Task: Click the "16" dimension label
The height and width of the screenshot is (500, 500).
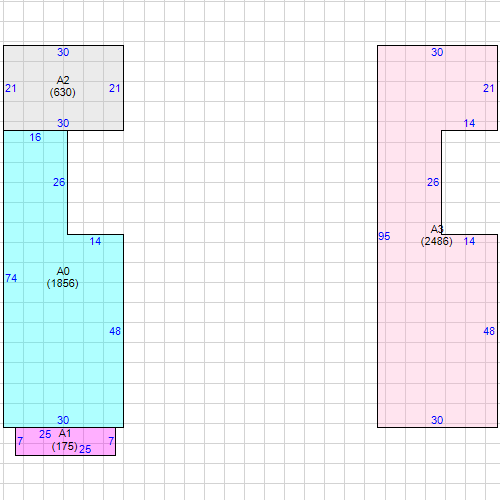Action: [35, 137]
